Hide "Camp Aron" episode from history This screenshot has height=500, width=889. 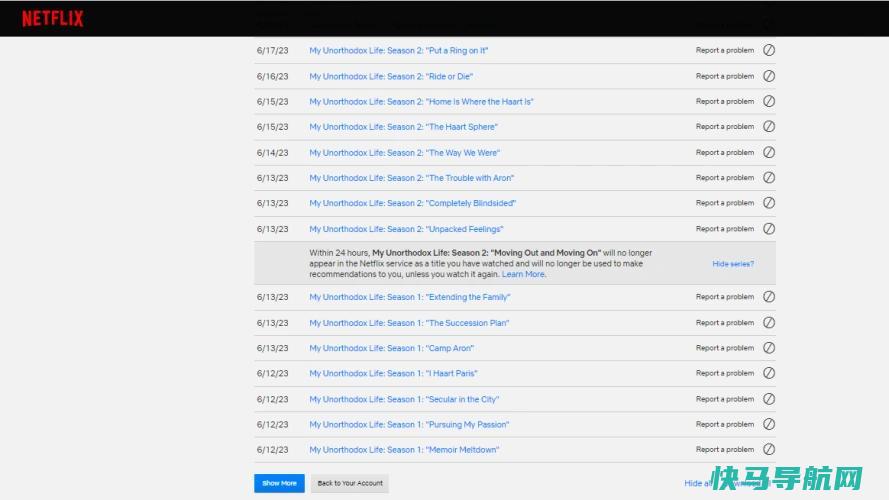(769, 348)
